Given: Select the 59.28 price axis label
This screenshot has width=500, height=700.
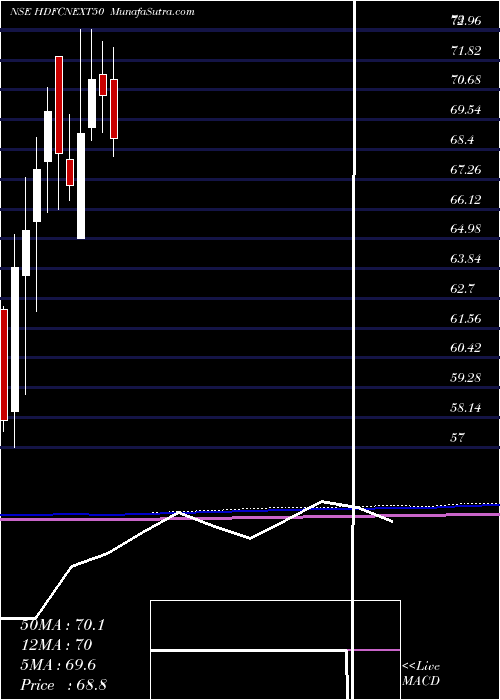Looking at the screenshot, I should coord(466,378).
